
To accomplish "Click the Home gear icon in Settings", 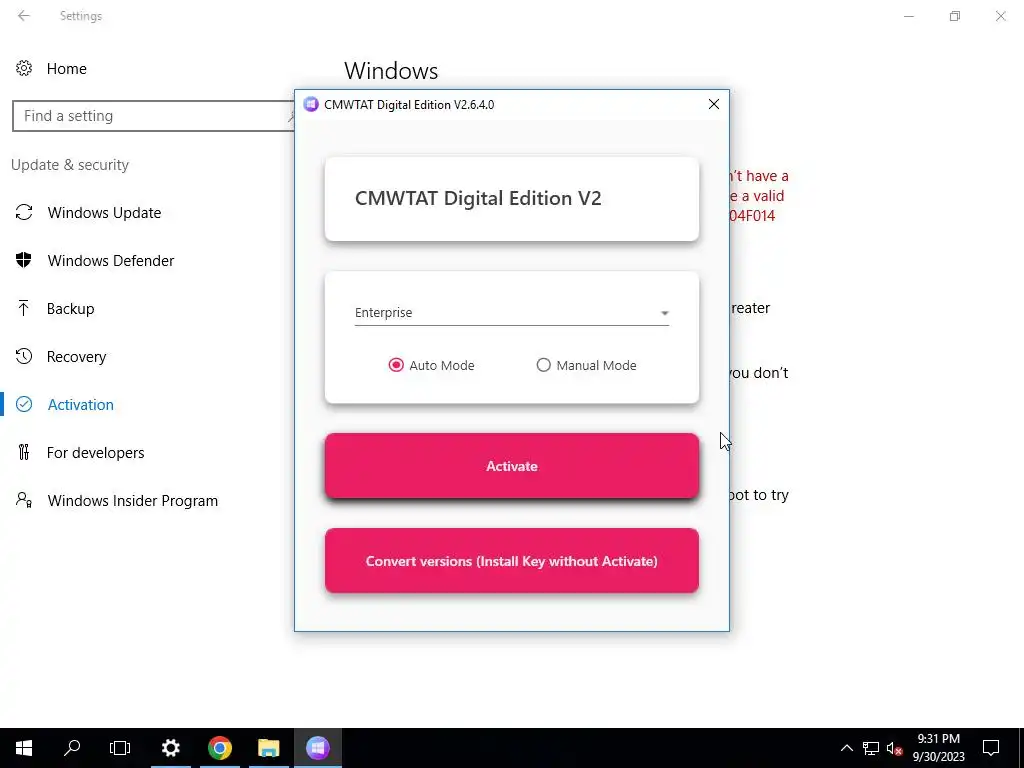I will coord(24,68).
